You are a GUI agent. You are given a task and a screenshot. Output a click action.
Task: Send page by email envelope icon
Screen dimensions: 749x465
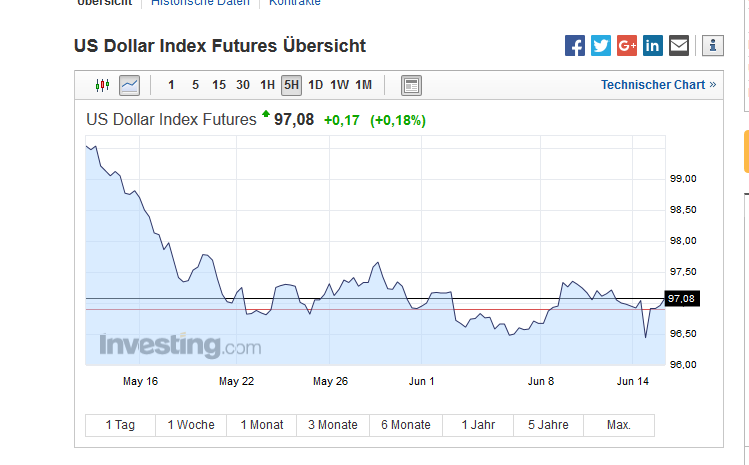tap(679, 45)
